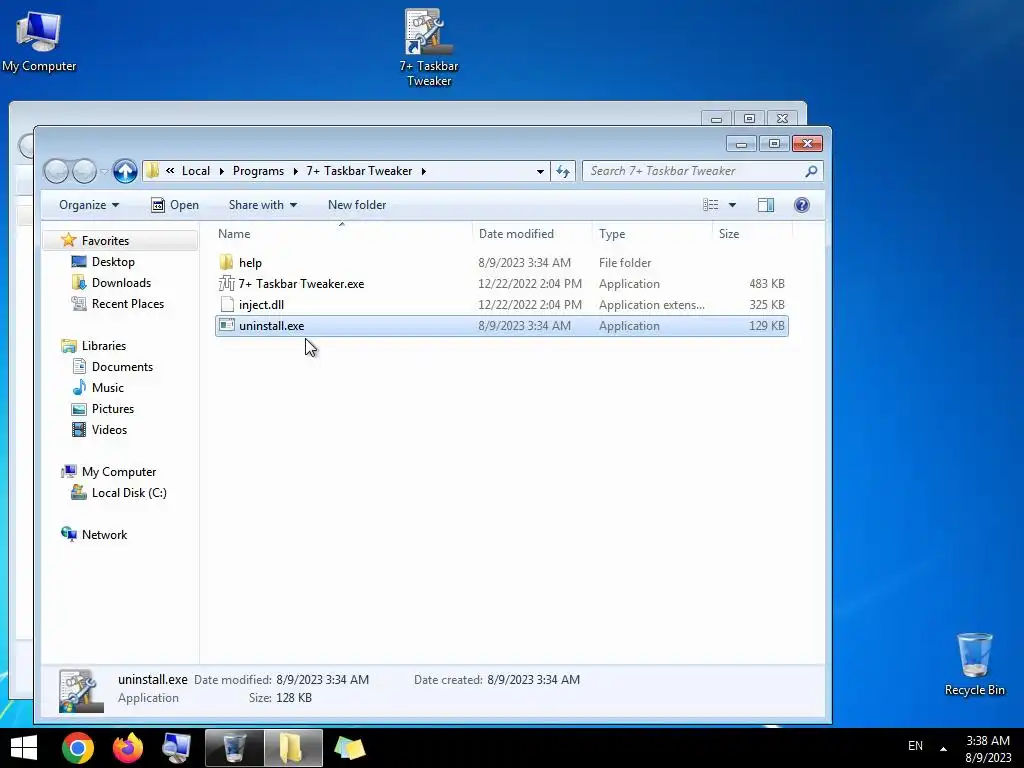This screenshot has height=768, width=1024.
Task: Select the 483 KB size cell
Action: coord(767,283)
